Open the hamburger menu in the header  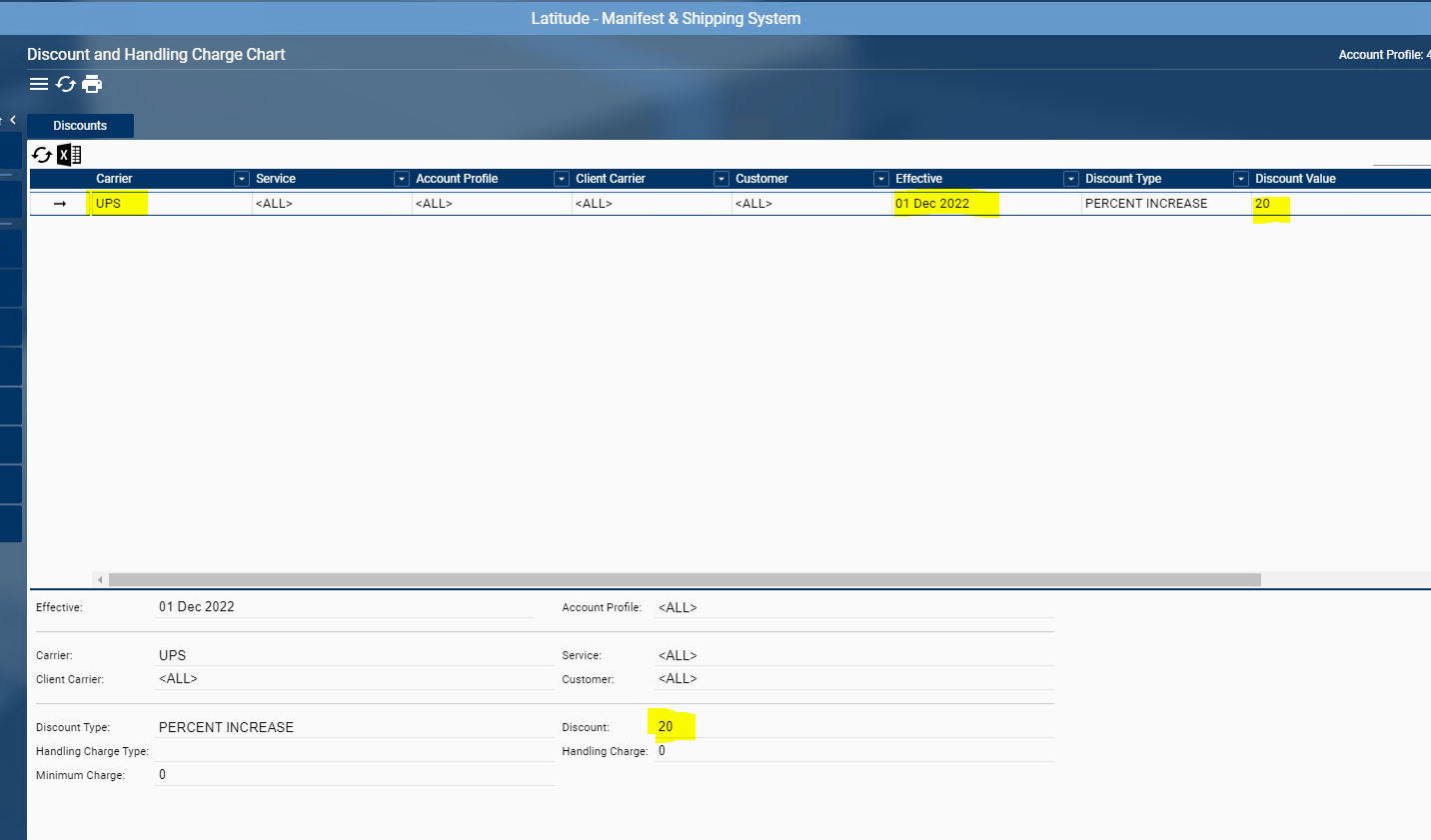[x=39, y=84]
